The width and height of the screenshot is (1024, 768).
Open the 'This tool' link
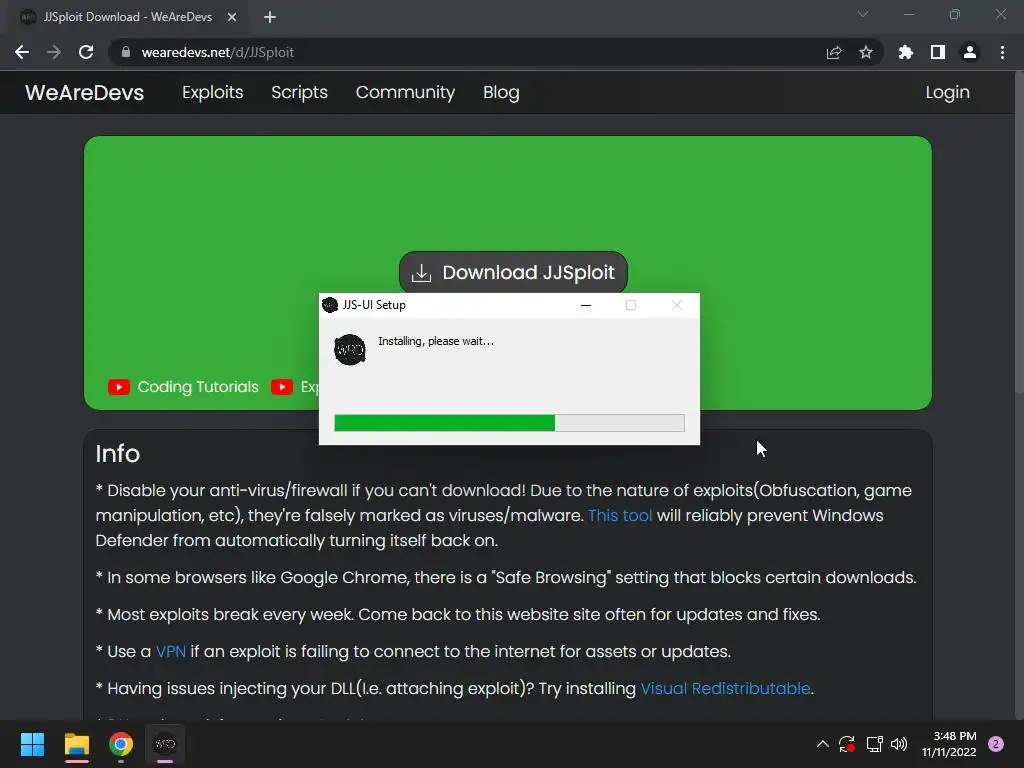click(x=620, y=515)
